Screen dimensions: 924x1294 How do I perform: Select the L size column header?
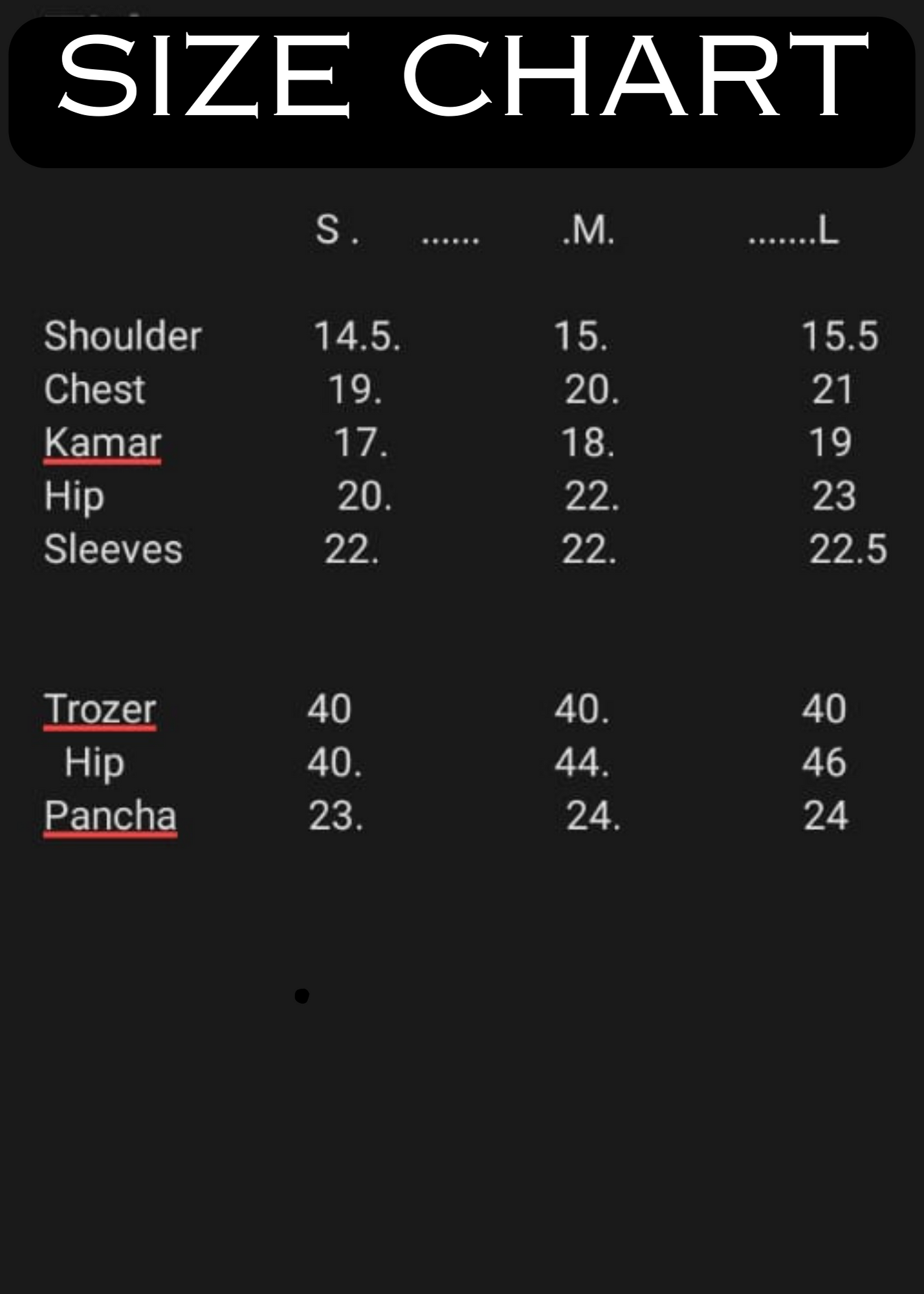(827, 231)
